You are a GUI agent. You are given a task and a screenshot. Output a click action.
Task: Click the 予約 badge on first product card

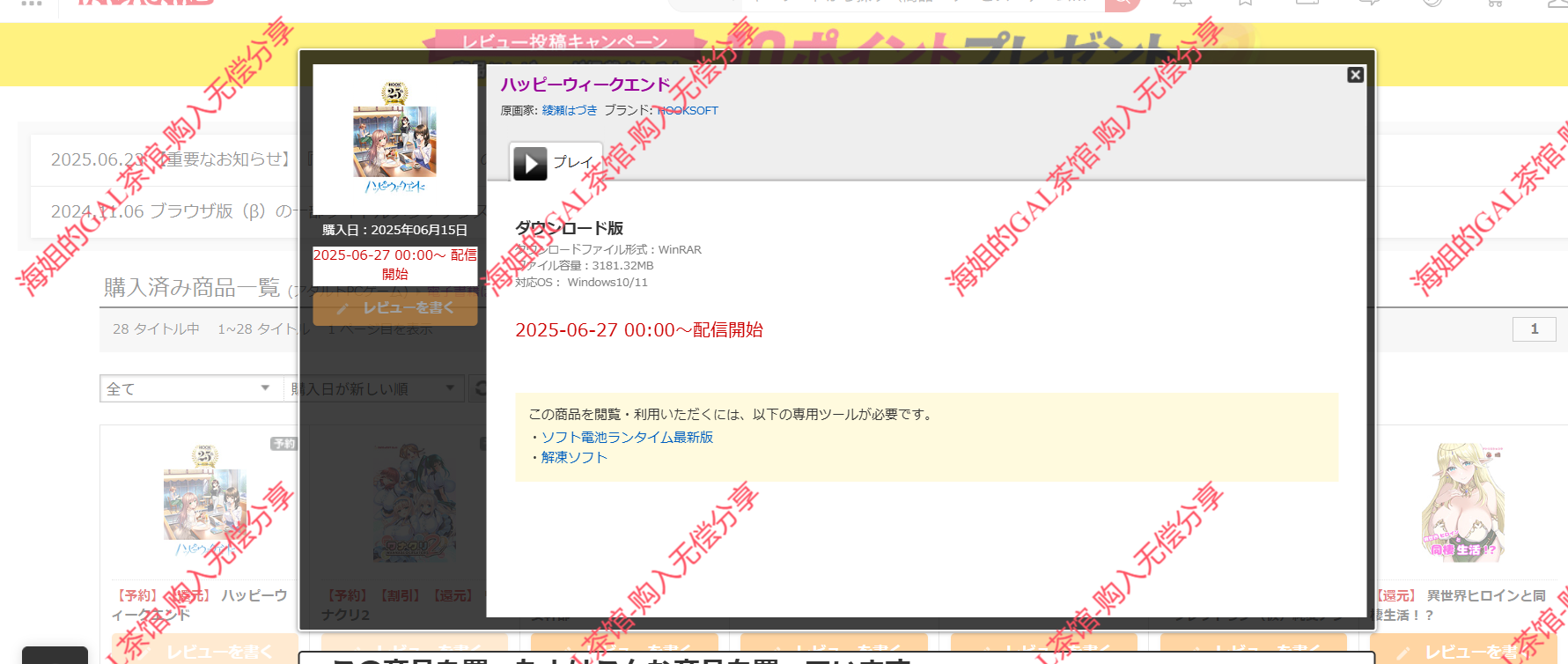pos(284,444)
